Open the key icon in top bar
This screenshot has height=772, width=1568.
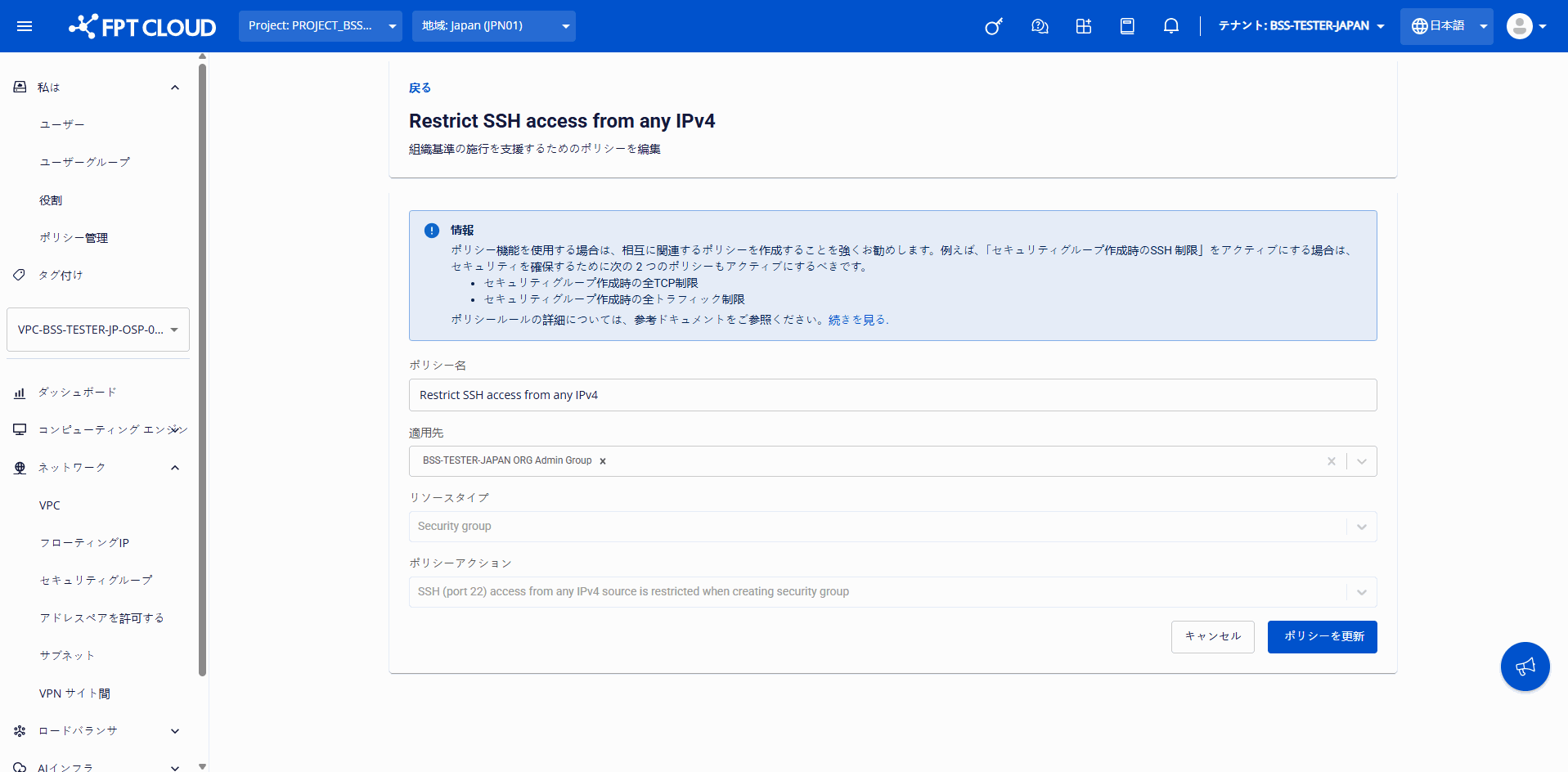(994, 26)
